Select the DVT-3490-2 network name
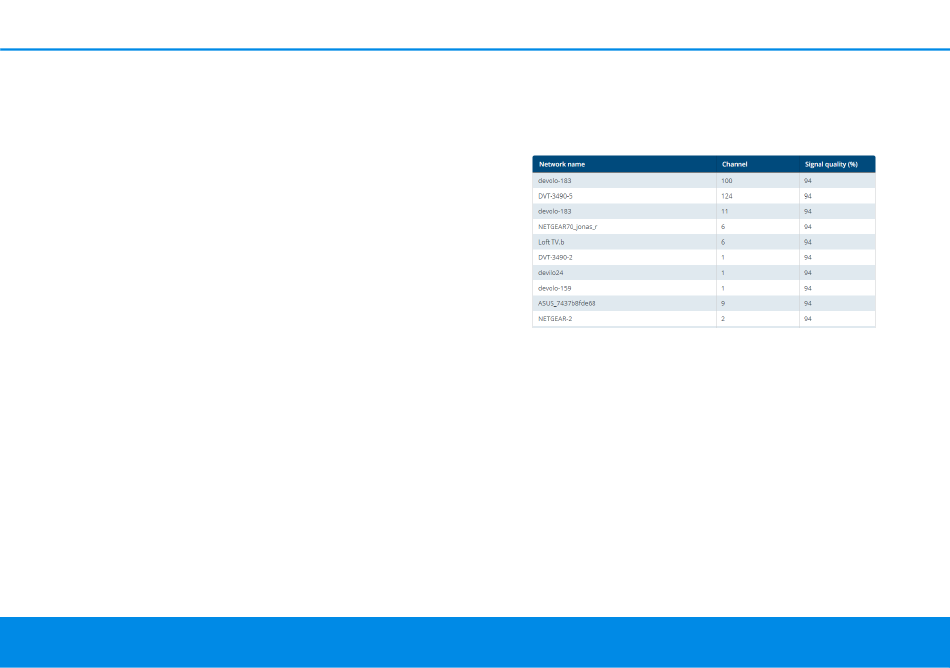Viewport: 950px width, 668px height. pyautogui.click(x=555, y=257)
